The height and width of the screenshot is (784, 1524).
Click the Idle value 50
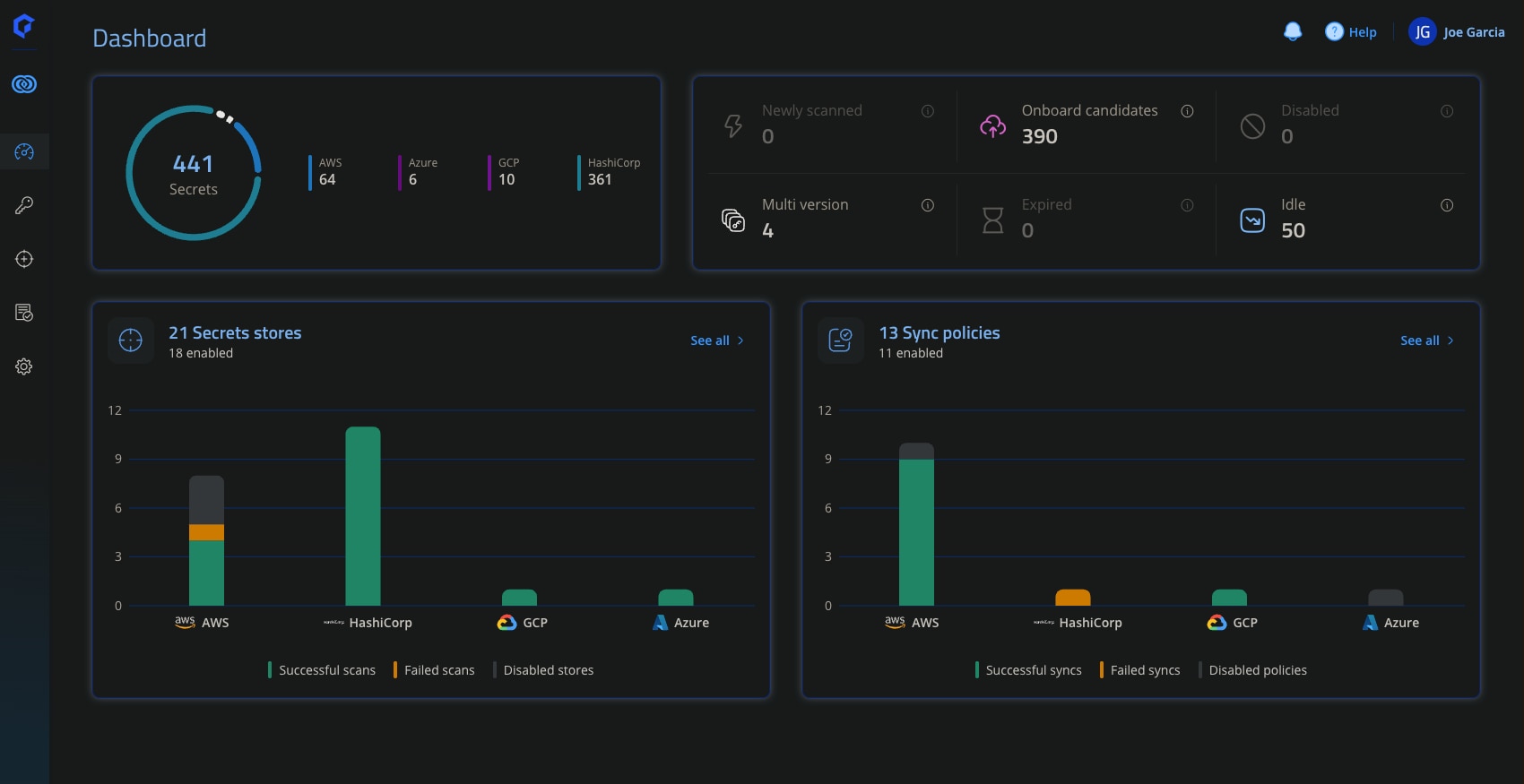pos(1293,230)
